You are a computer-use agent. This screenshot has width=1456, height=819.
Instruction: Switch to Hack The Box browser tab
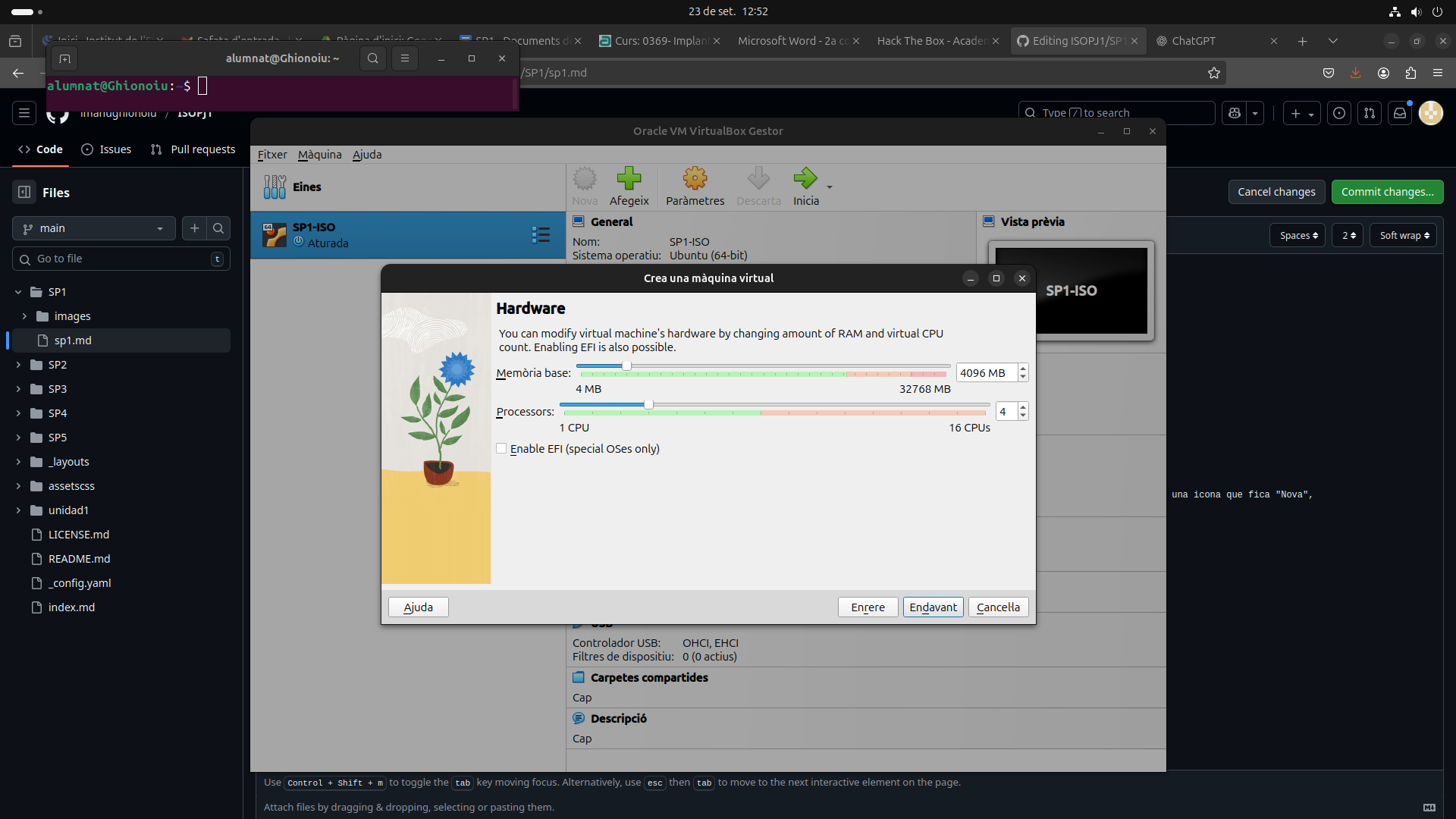(x=931, y=41)
